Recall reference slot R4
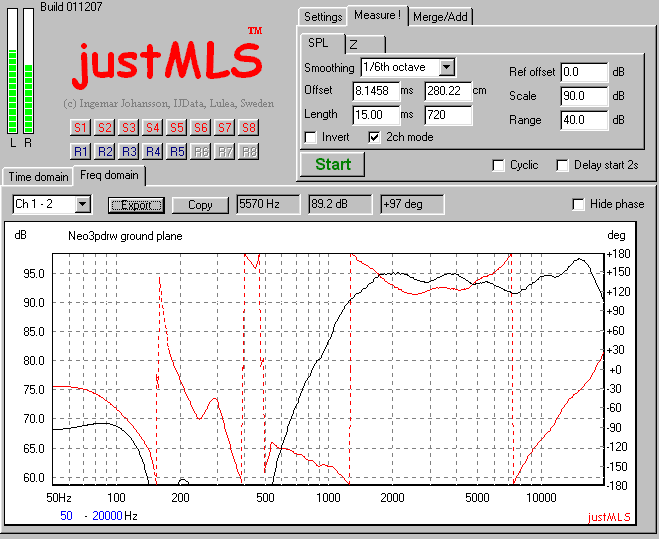 coord(153,151)
